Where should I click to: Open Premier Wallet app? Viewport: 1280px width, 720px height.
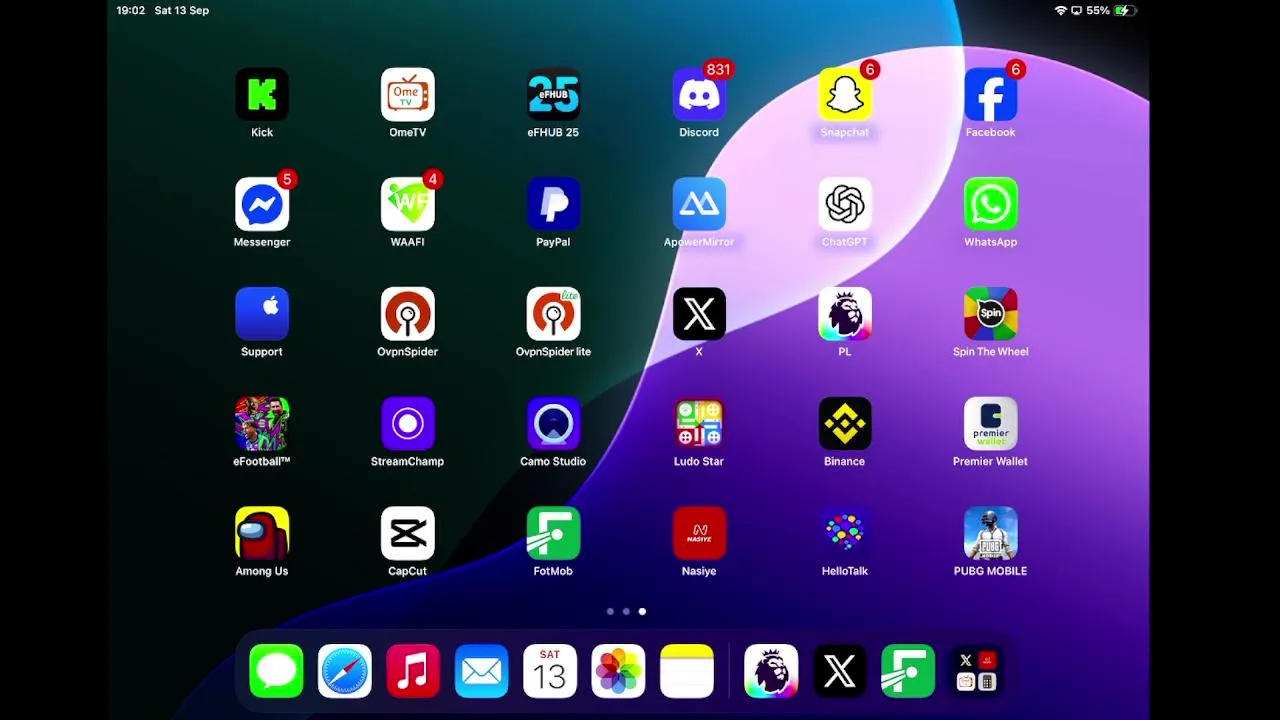coord(991,424)
